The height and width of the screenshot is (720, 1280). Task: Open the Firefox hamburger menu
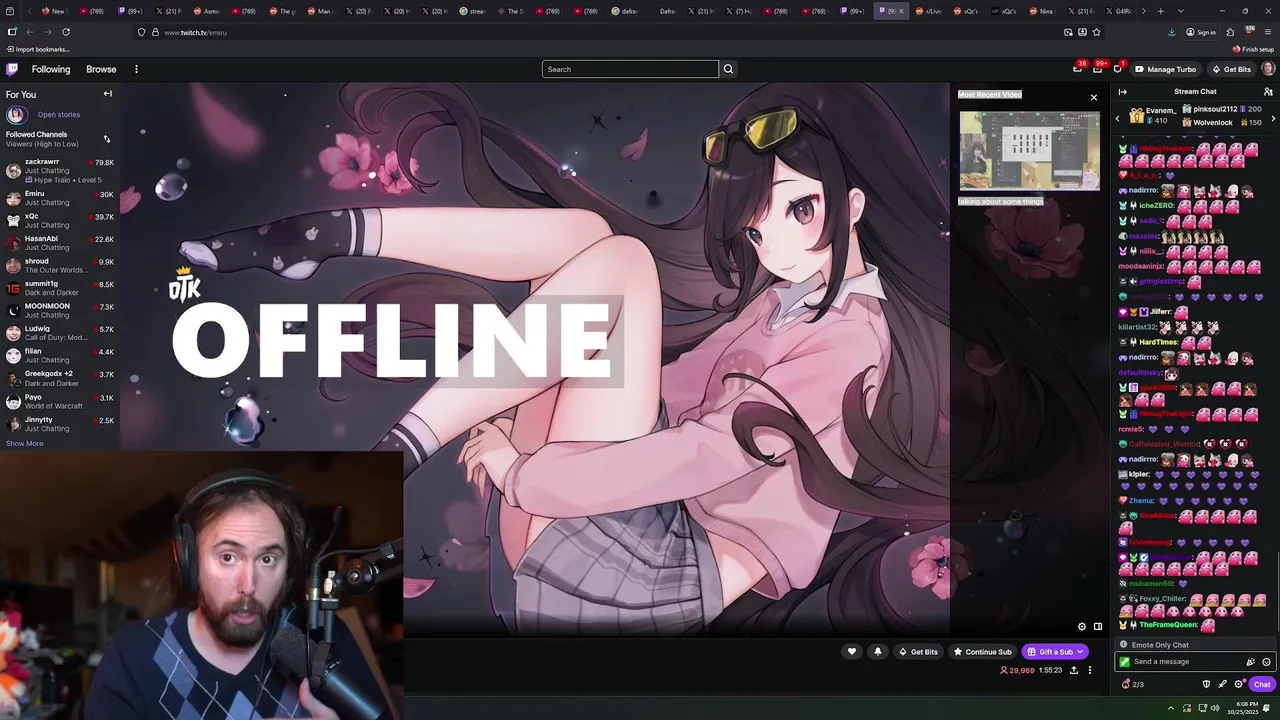coord(1268,32)
